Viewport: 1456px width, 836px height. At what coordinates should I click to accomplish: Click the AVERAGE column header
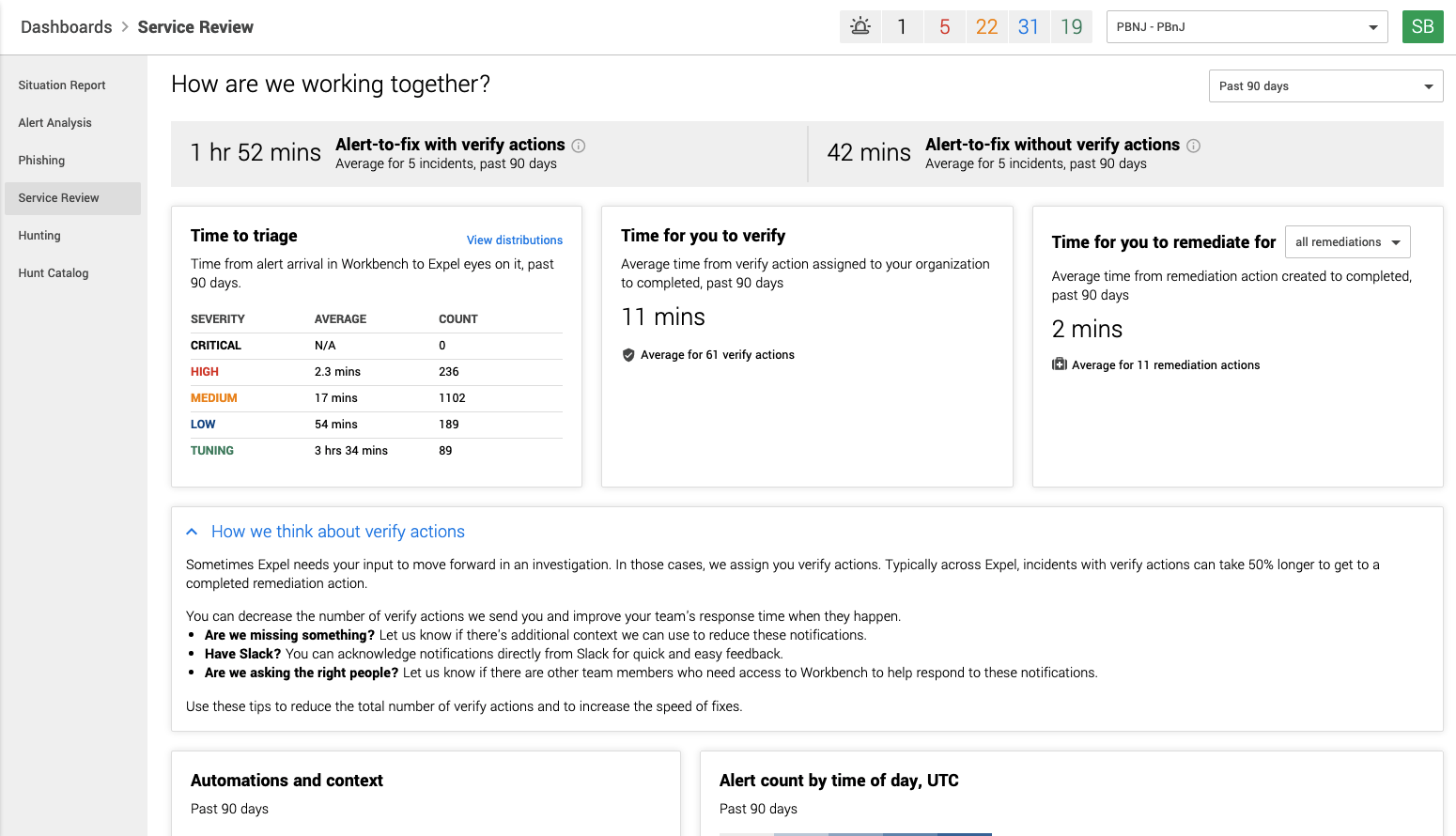pyautogui.click(x=340, y=319)
